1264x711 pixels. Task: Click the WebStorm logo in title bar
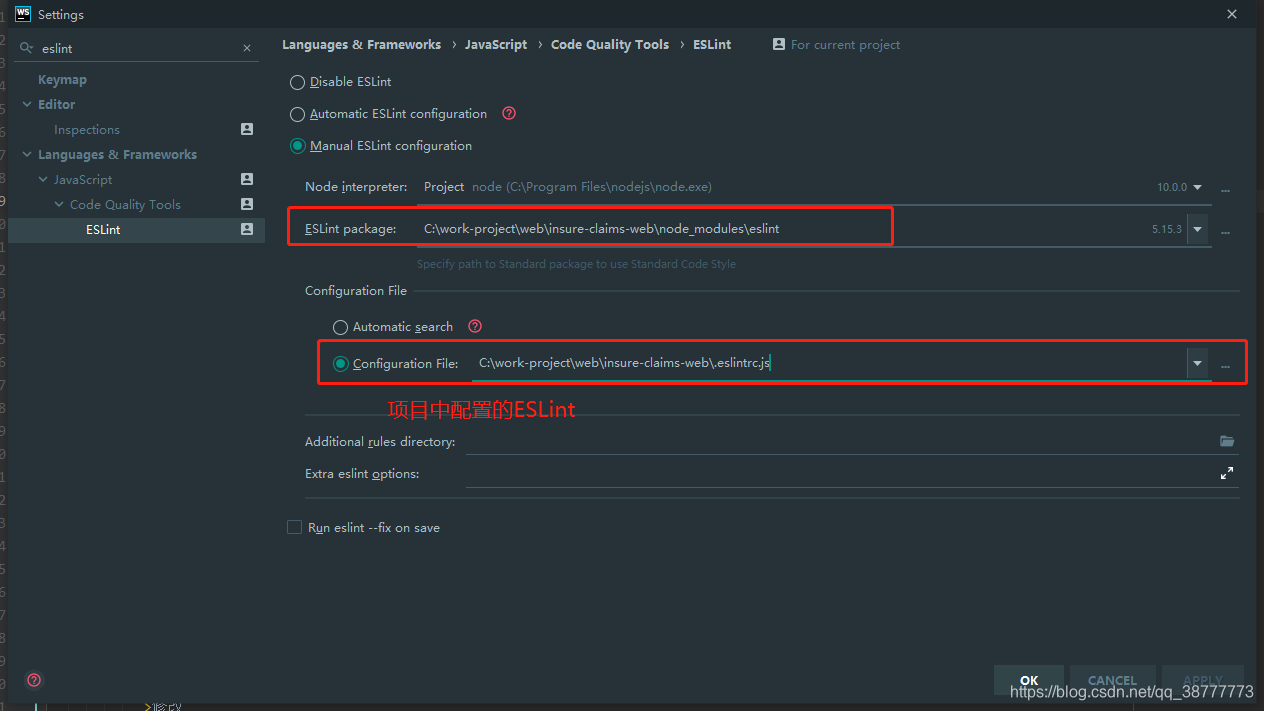click(23, 14)
